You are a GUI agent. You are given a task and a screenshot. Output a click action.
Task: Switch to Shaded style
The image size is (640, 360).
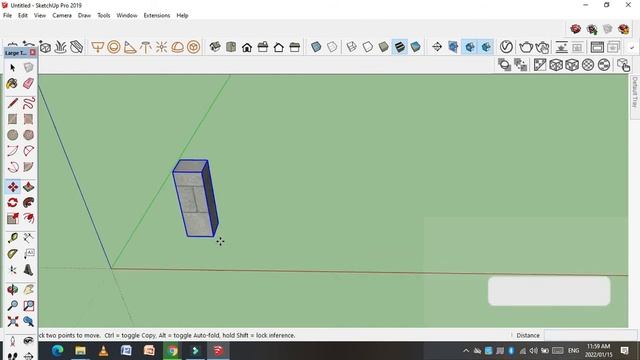click(x=383, y=47)
